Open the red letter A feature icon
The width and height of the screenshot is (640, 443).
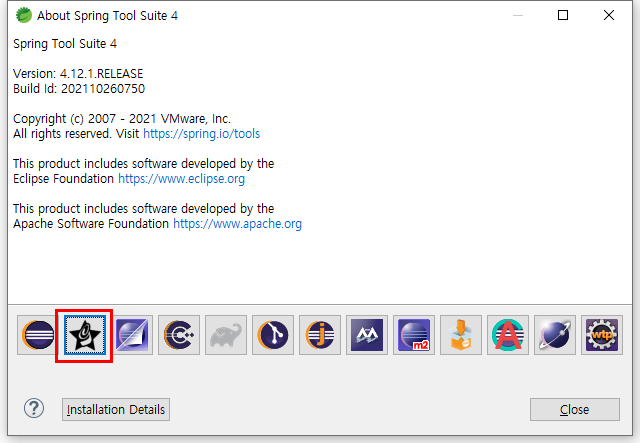pyautogui.click(x=508, y=335)
